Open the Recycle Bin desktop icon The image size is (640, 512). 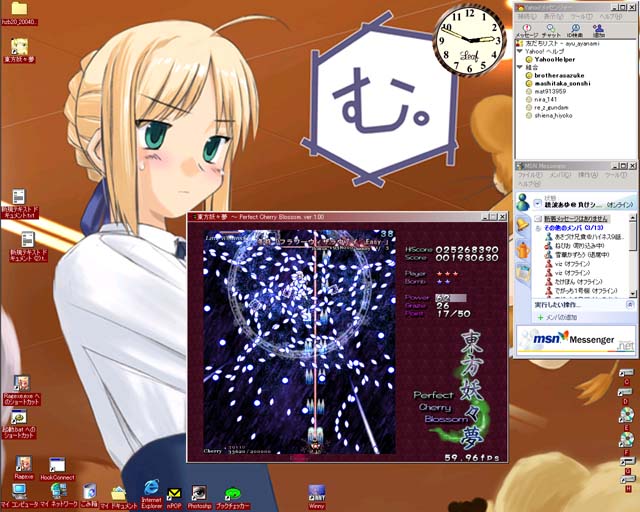click(89, 491)
